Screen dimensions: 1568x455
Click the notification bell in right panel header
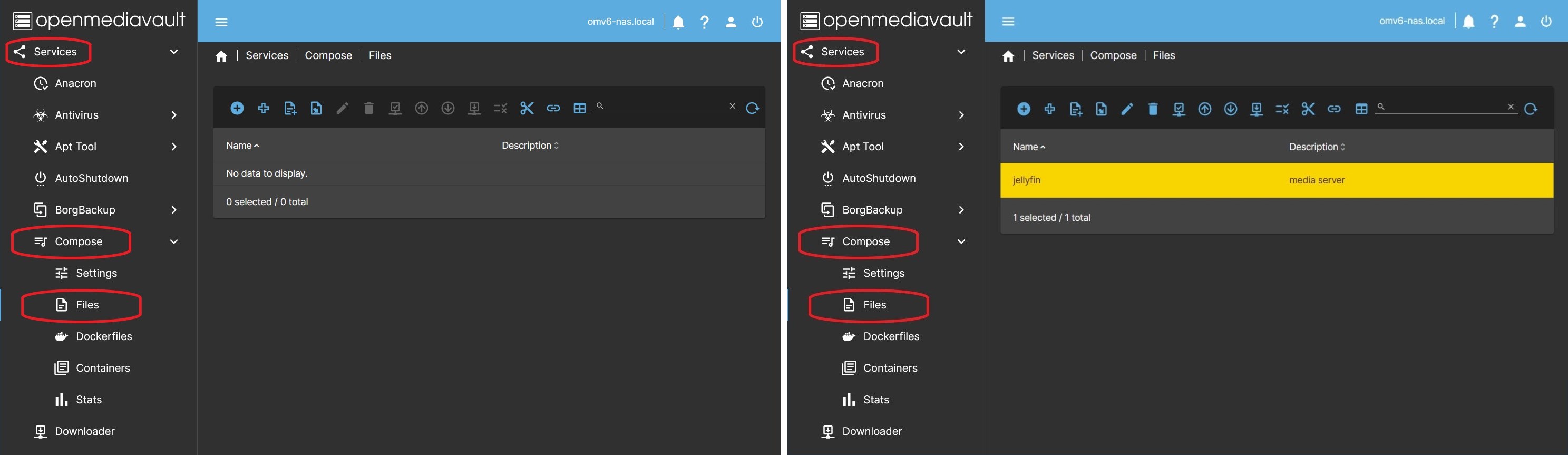coord(1468,22)
